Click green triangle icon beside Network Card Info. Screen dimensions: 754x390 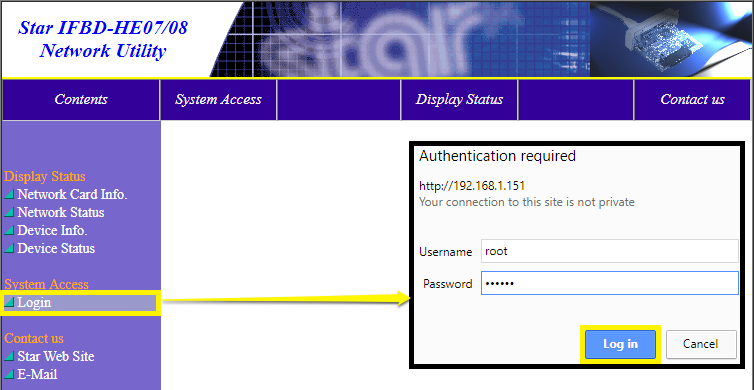(x=9, y=195)
